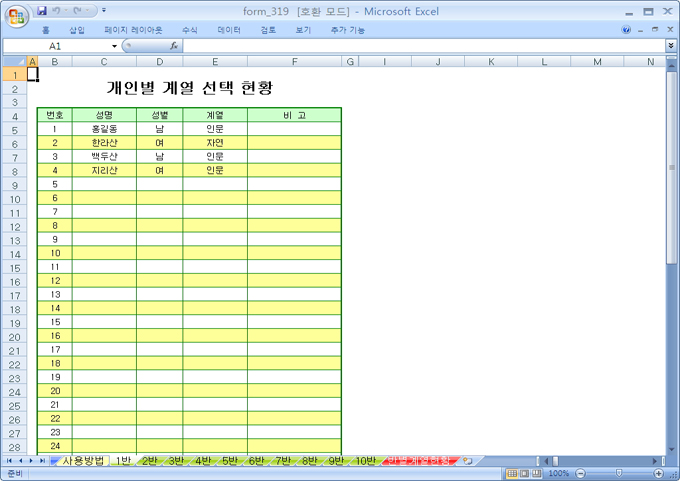Viewport: 680px width, 481px height.
Task: Click the Save icon in quick access toolbar
Action: tap(43, 11)
